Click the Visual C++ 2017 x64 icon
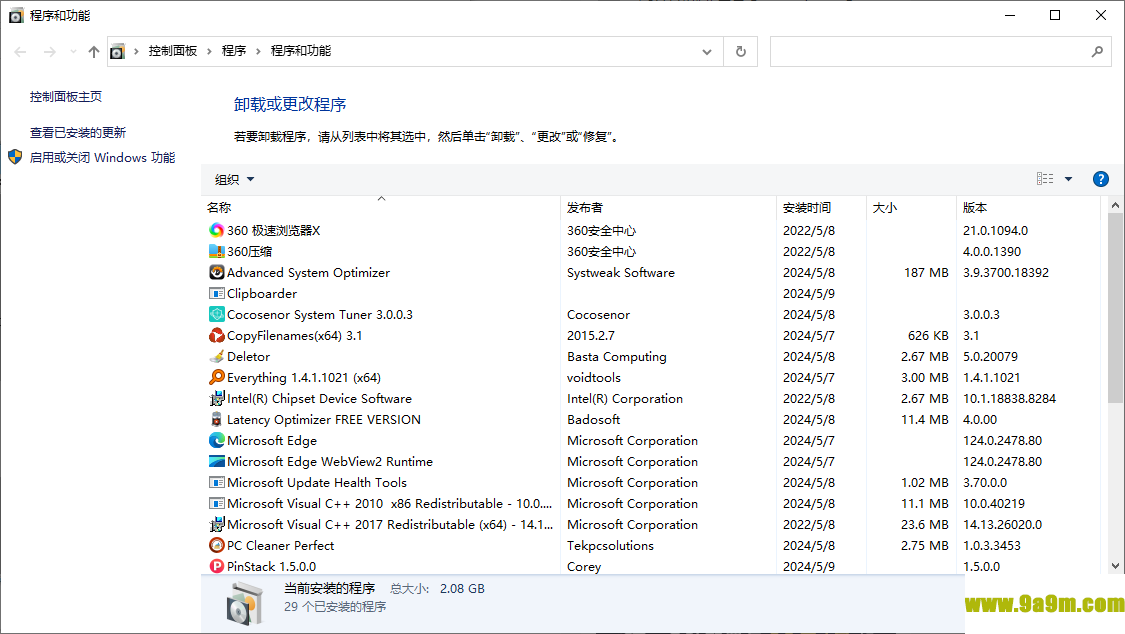 coord(217,524)
